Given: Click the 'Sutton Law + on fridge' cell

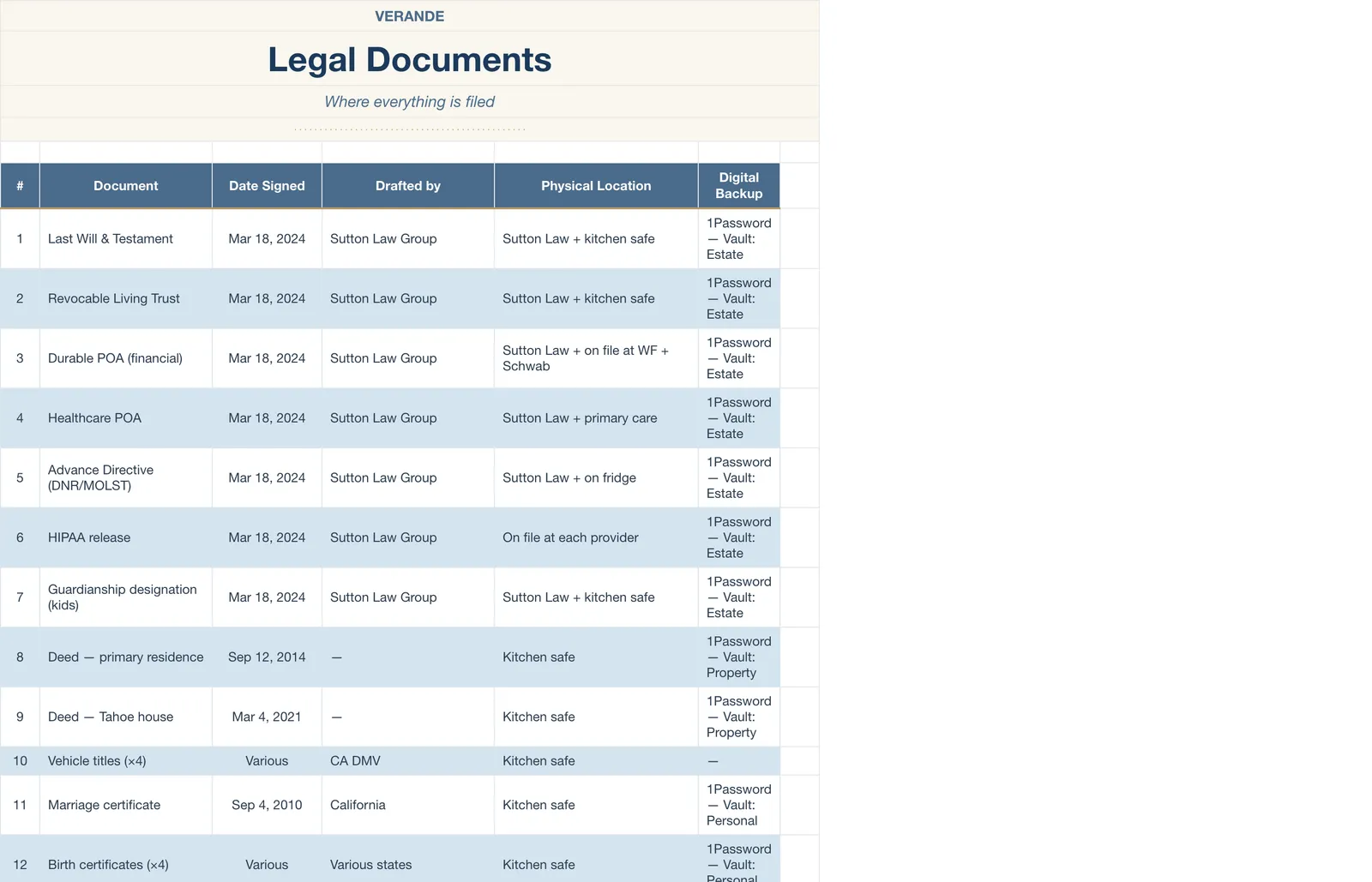Looking at the screenshot, I should pos(596,477).
